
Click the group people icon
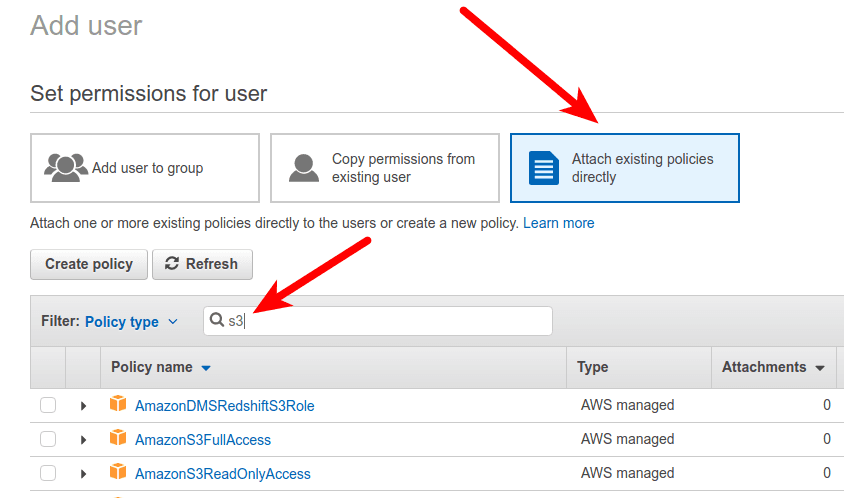(x=66, y=167)
